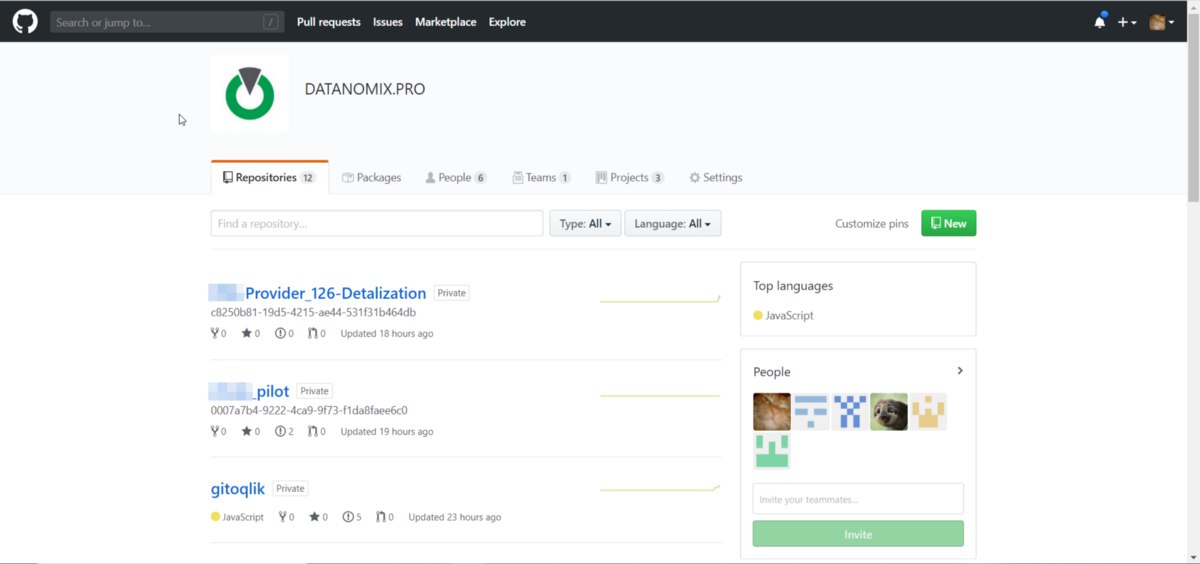This screenshot has height=564, width=1200.
Task: Switch to the Packages tab
Action: (372, 178)
